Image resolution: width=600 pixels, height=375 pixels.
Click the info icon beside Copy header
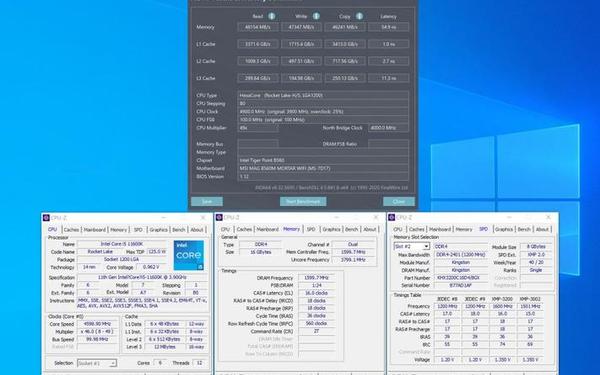click(359, 16)
